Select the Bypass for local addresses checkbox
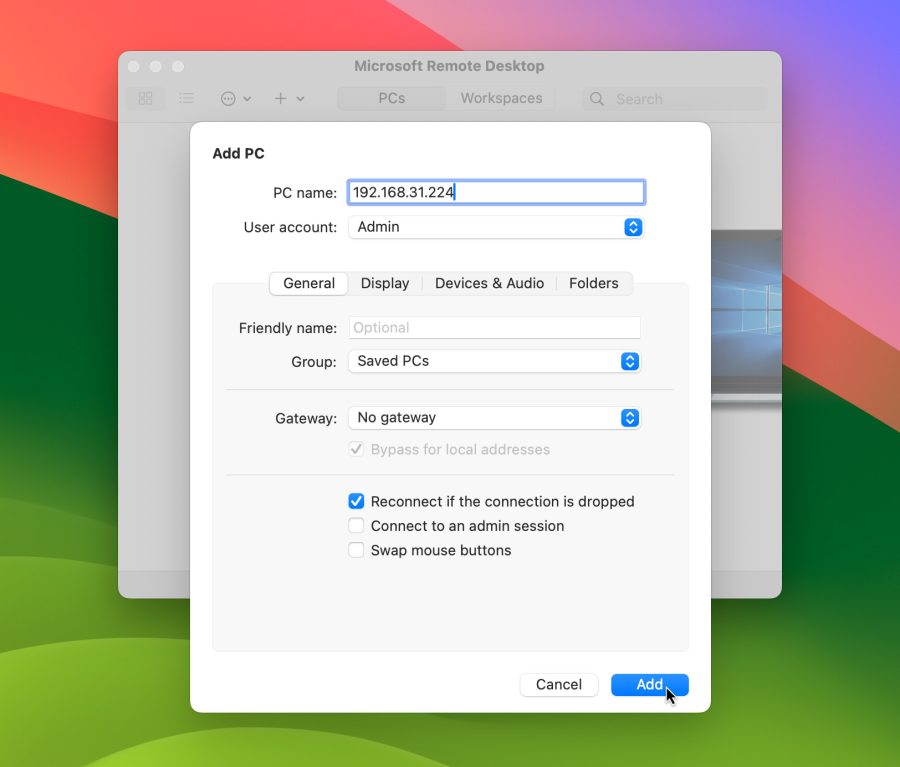 pyautogui.click(x=356, y=449)
